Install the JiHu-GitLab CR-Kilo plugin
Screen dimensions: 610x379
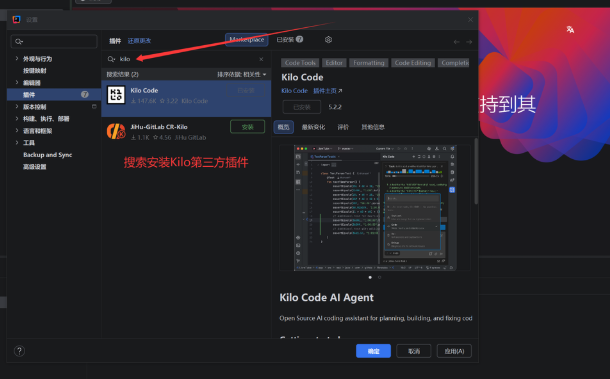coord(247,127)
